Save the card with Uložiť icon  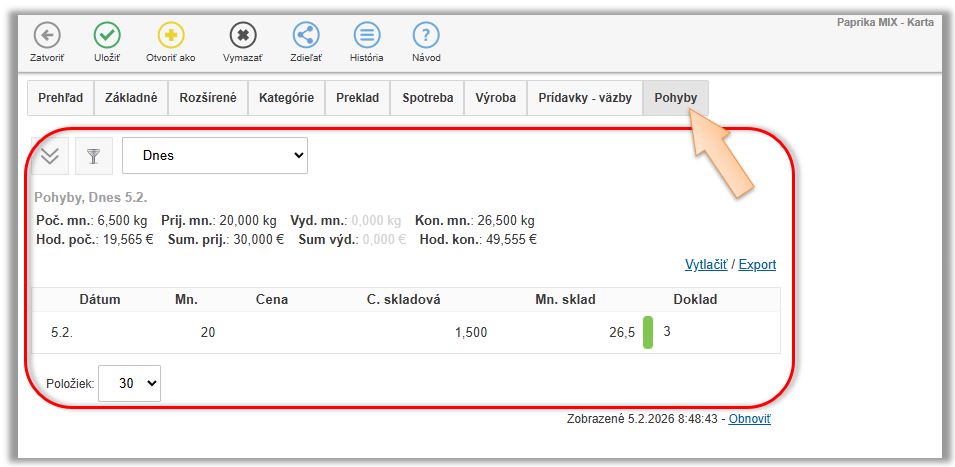pos(107,36)
